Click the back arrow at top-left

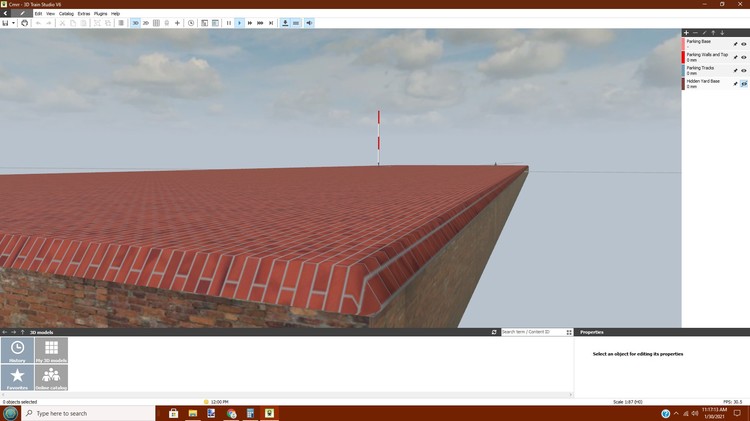(x=5, y=13)
